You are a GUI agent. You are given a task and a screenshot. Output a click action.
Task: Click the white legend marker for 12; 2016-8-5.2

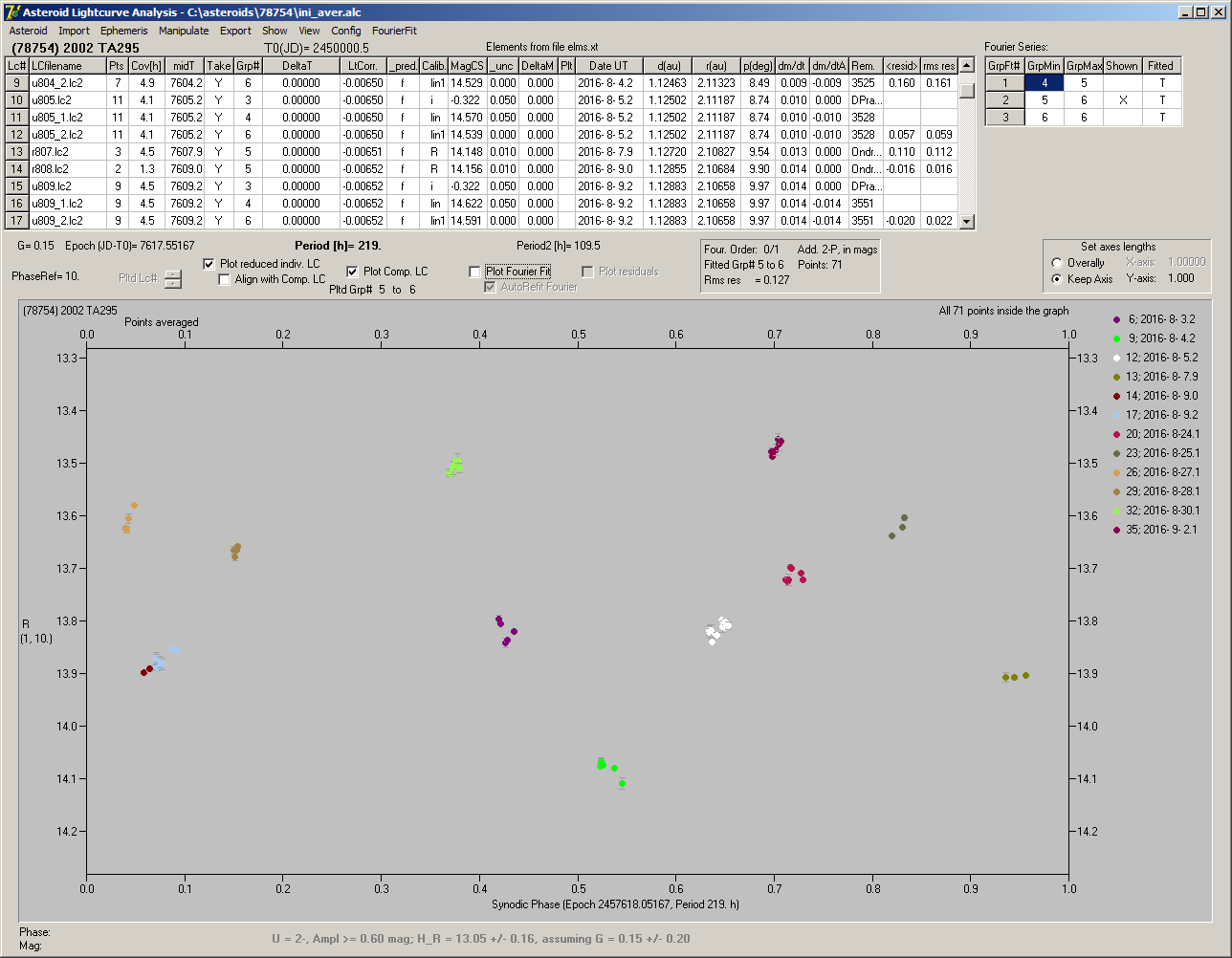[1116, 358]
